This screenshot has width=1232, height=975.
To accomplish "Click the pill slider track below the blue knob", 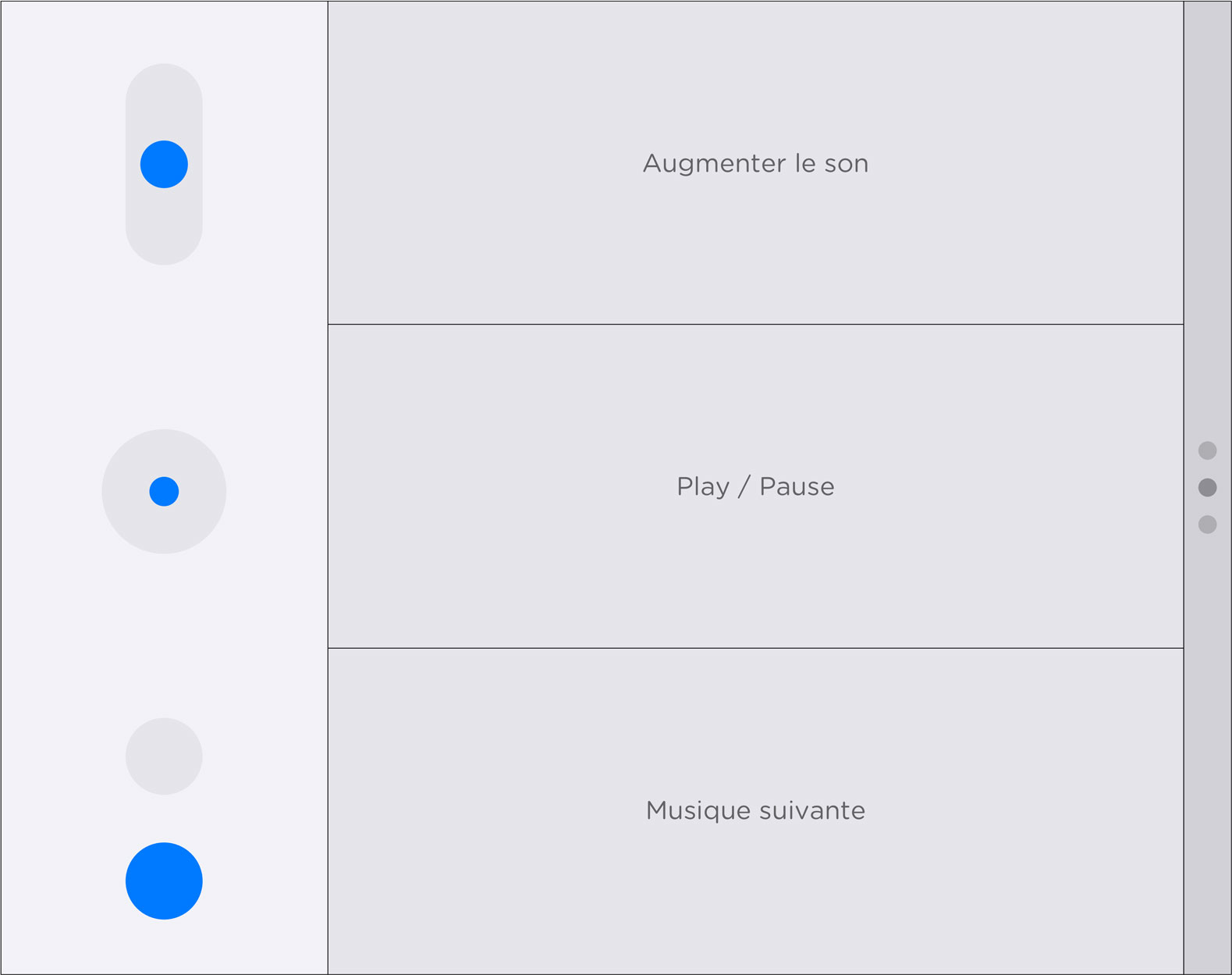I will click(164, 226).
